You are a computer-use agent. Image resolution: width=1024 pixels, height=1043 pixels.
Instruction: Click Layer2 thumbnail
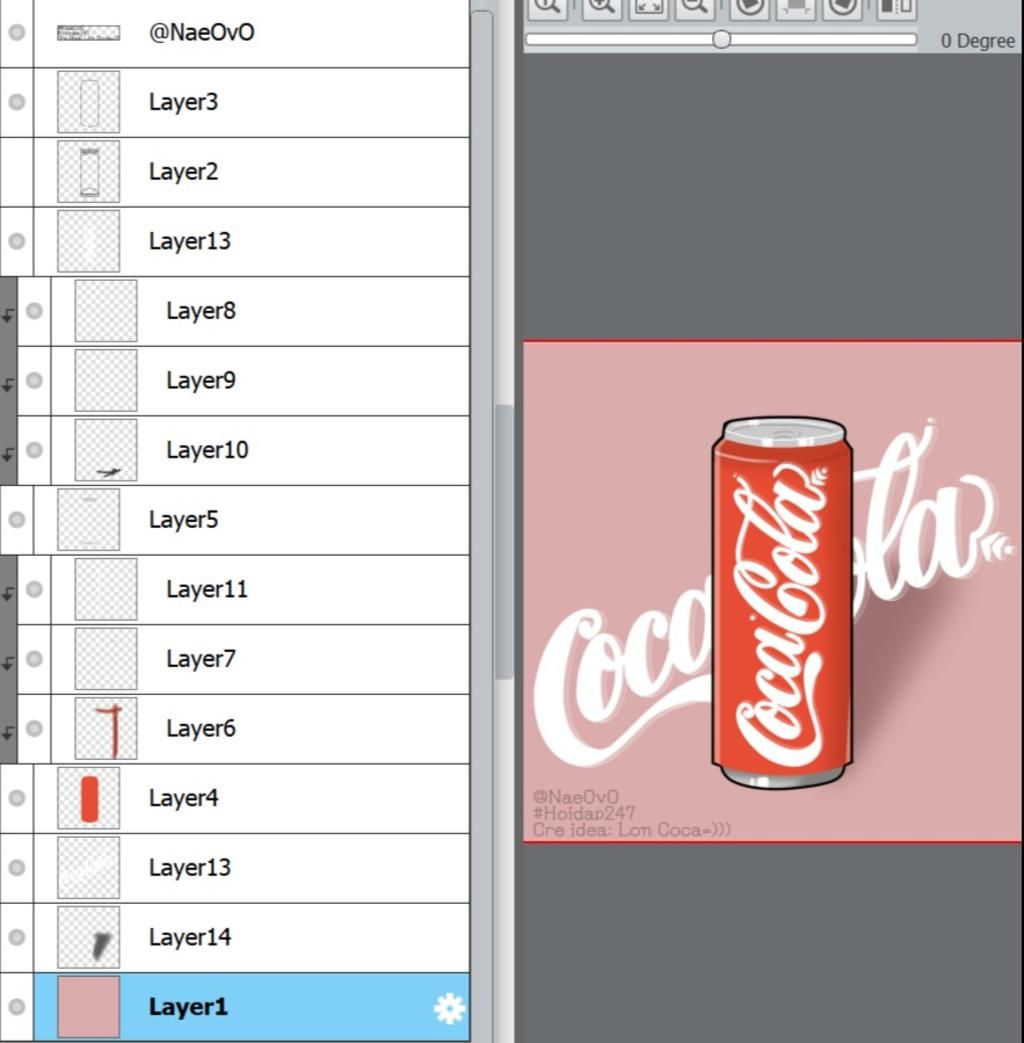(x=88, y=172)
